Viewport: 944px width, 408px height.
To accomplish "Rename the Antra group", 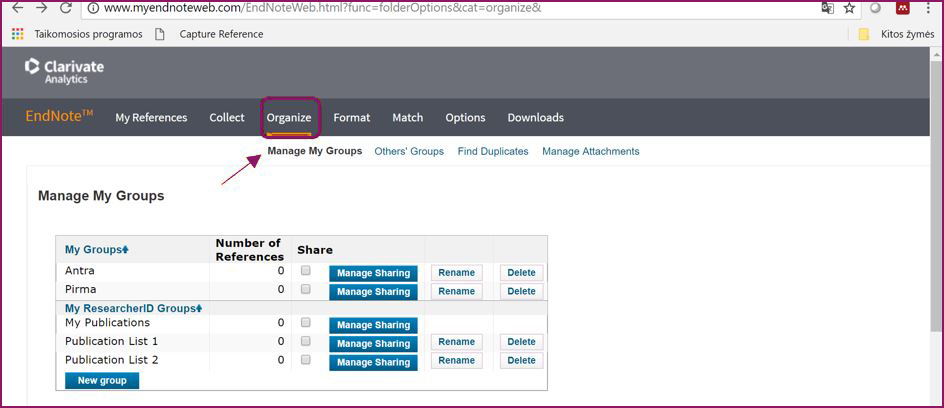I will (456, 273).
